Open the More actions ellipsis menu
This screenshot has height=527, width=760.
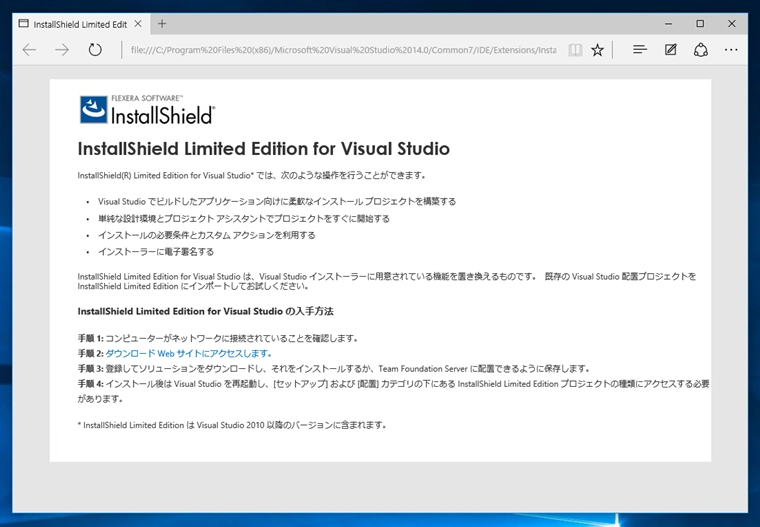(731, 49)
